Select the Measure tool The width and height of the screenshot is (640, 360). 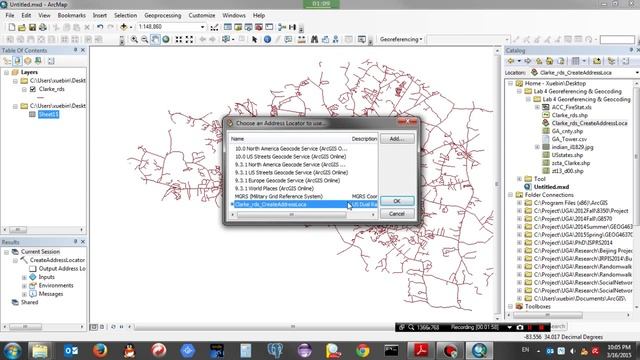pos(302,40)
